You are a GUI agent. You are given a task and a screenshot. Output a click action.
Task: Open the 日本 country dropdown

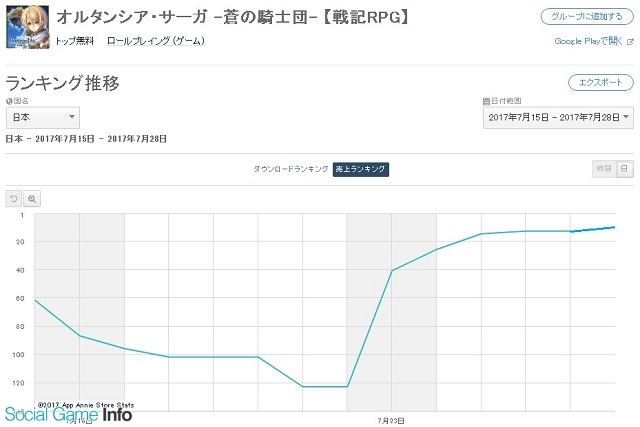[x=43, y=118]
